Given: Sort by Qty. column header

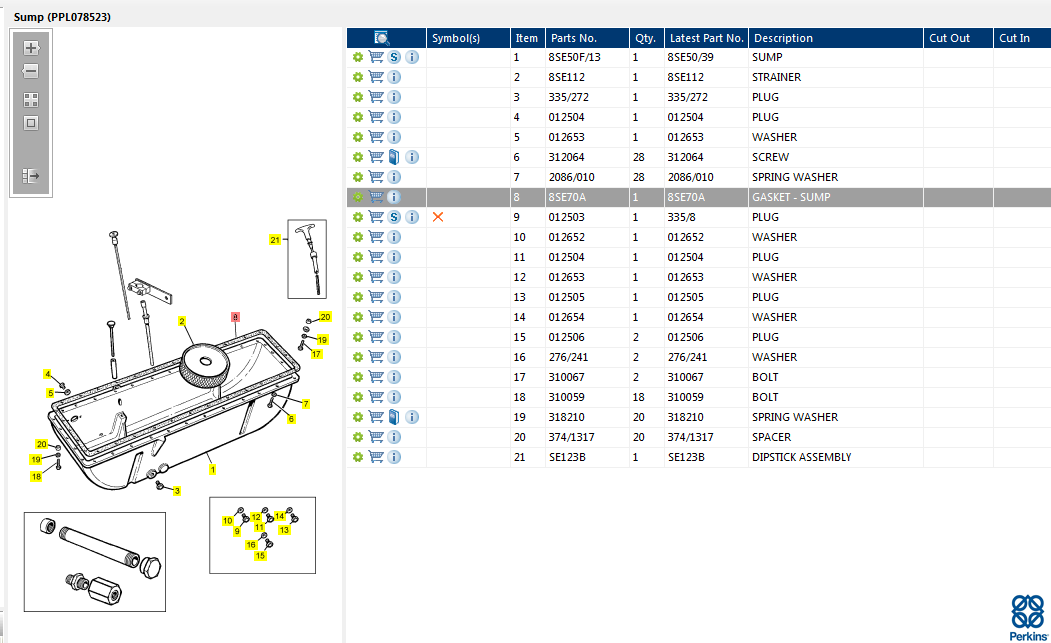Looking at the screenshot, I should click(x=646, y=38).
